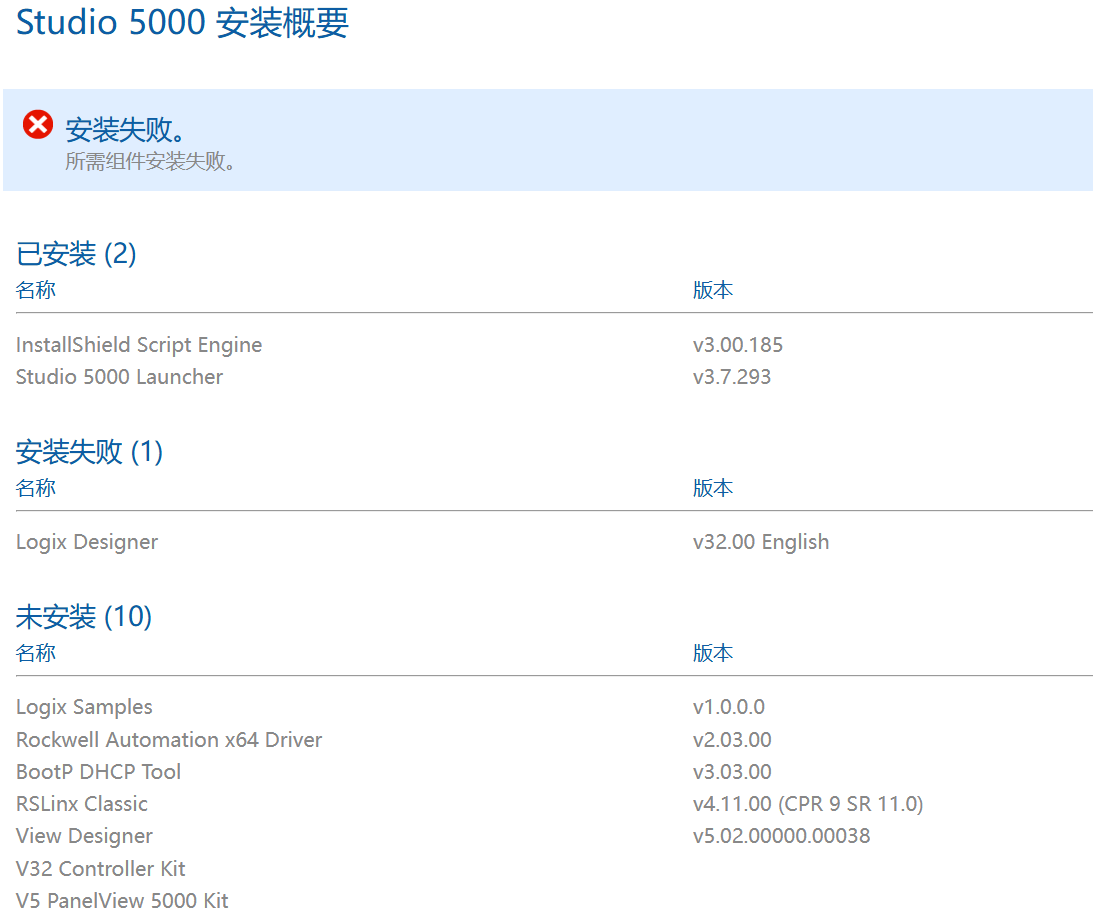
Task: Click the RSLinx Classic entry
Action: (82, 804)
